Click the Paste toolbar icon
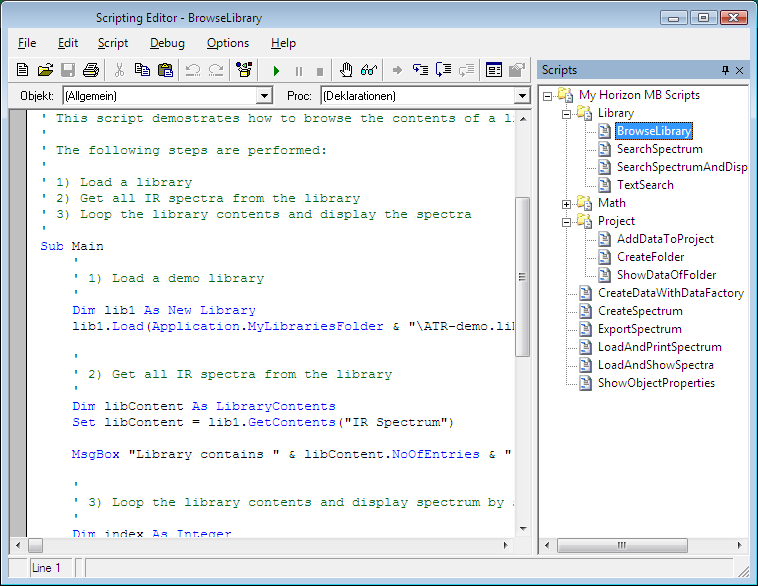 point(165,70)
